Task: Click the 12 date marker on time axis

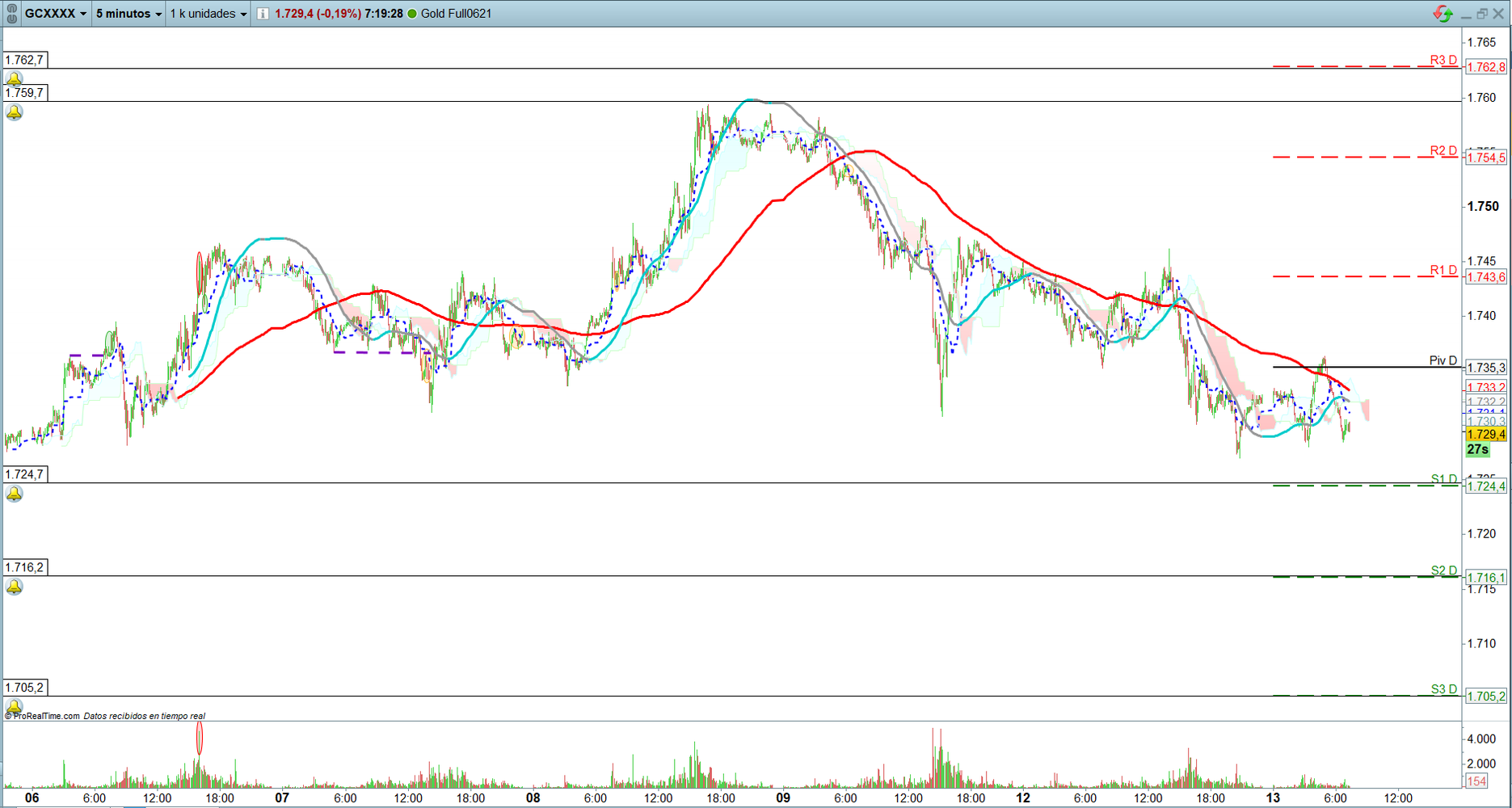Action: [x=1023, y=797]
